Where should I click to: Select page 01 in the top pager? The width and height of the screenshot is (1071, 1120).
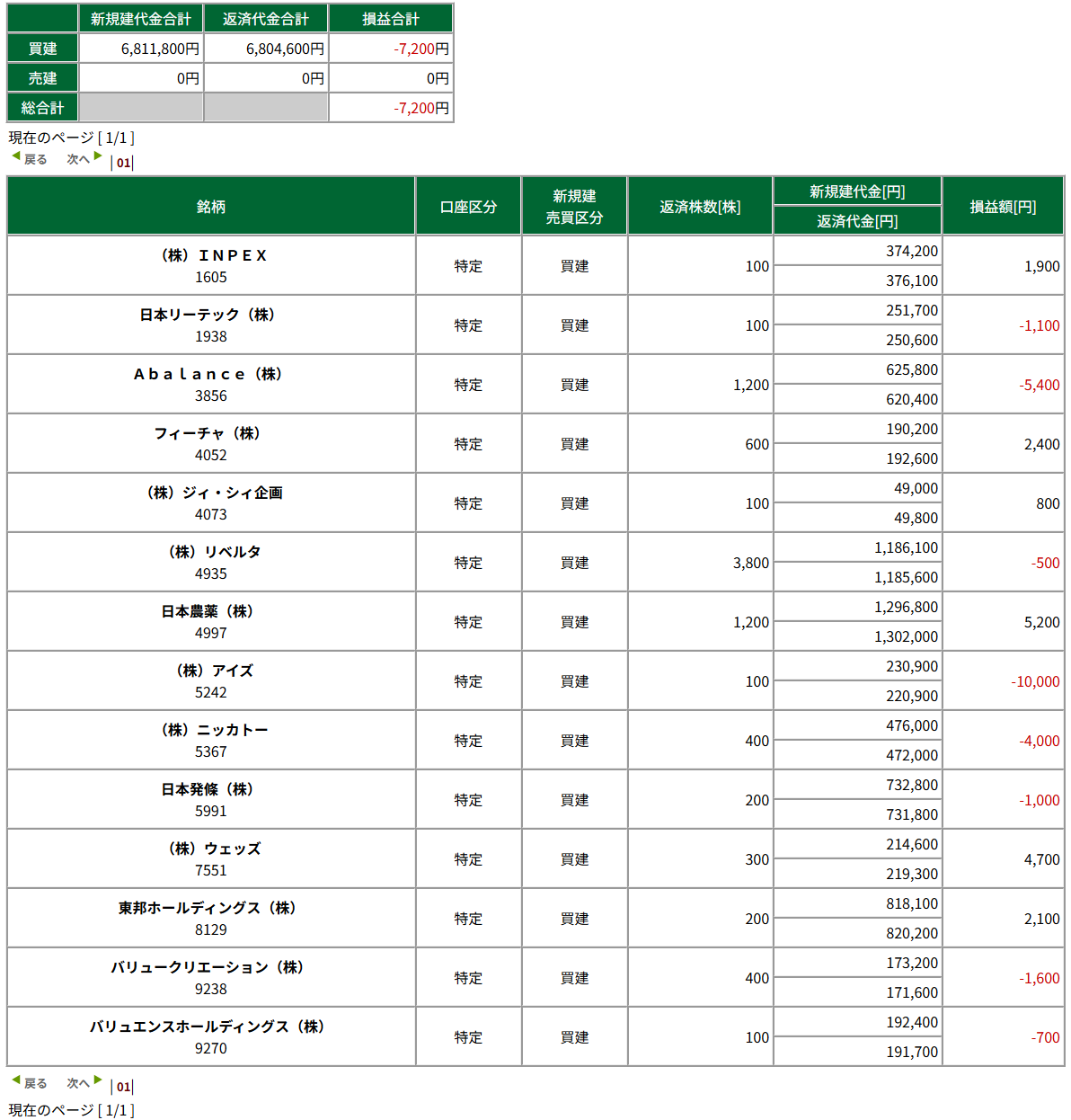point(123,163)
